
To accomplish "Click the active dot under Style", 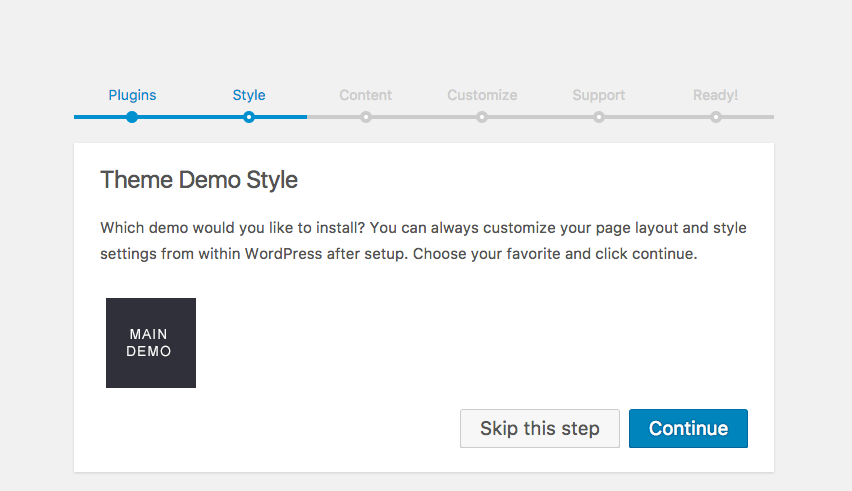I will pos(249,117).
